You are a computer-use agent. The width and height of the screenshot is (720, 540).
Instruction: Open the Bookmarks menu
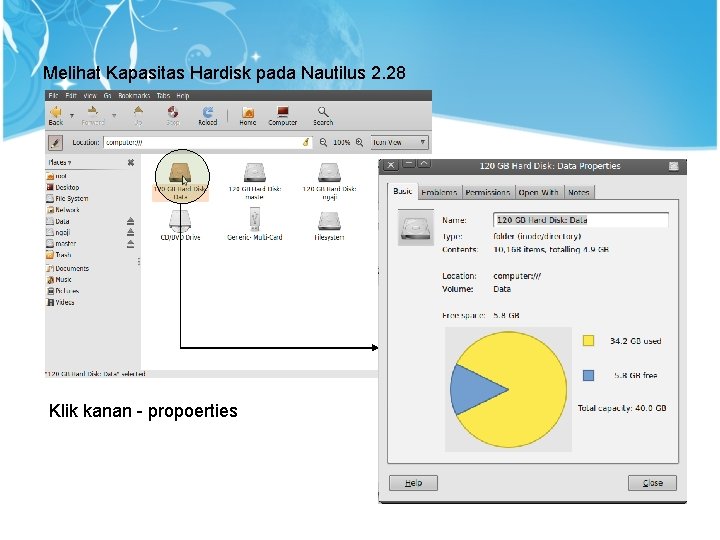(x=134, y=96)
